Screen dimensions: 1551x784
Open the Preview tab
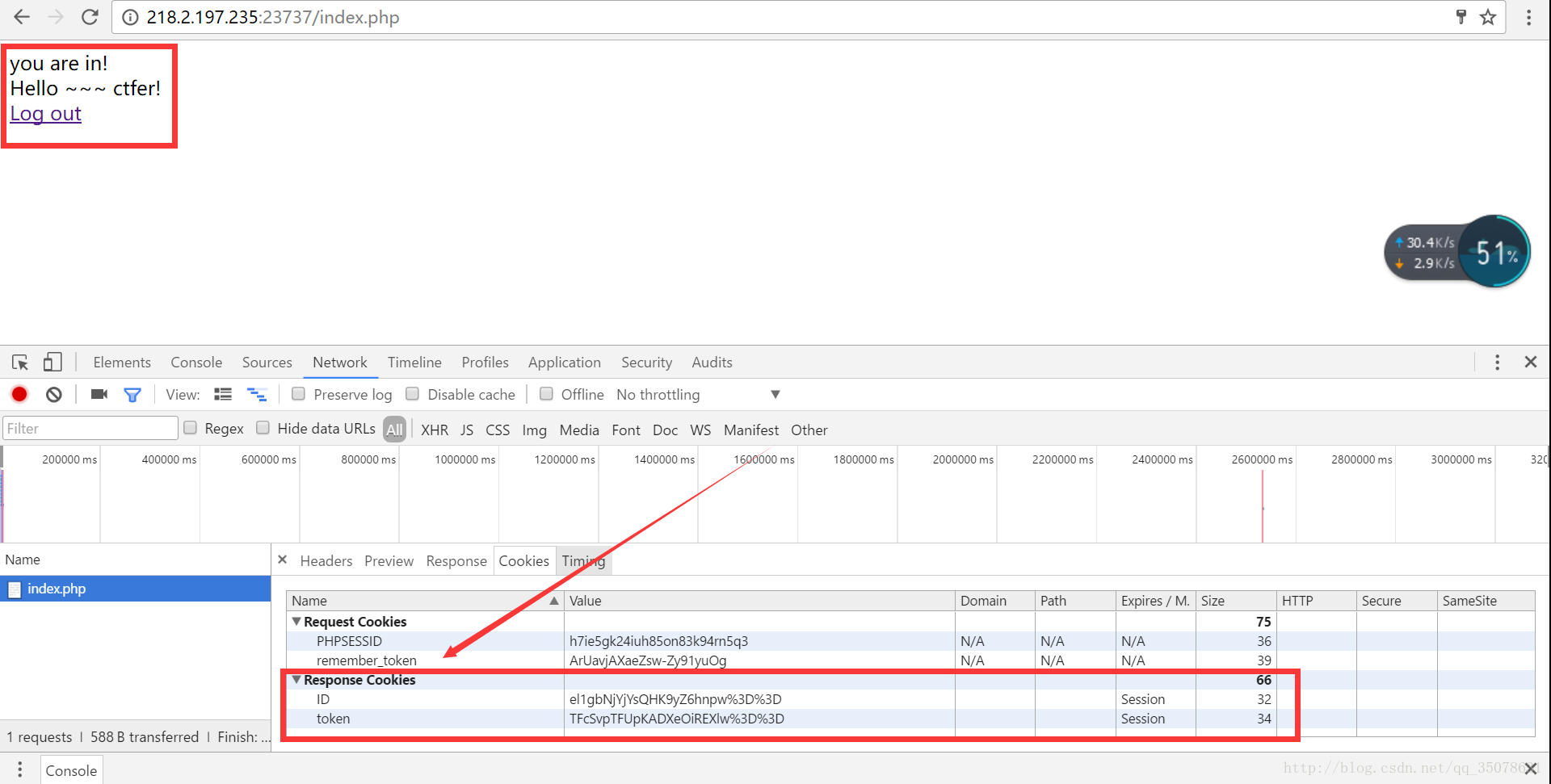coord(389,561)
